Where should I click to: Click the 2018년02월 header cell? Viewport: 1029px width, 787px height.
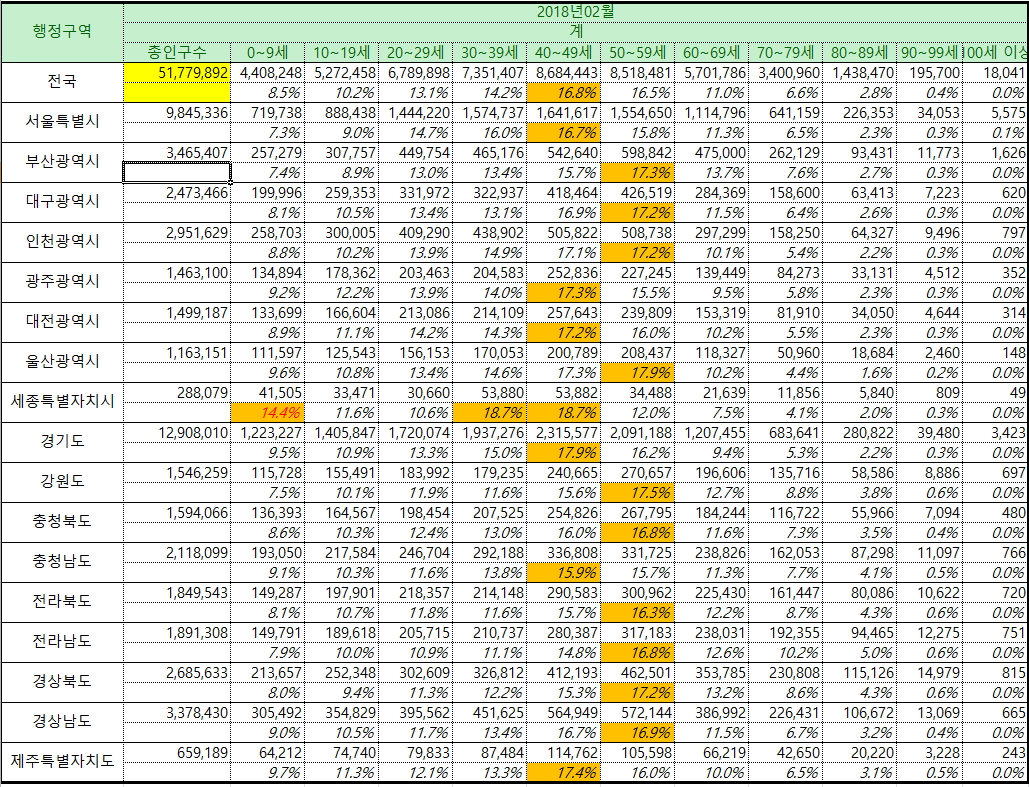576,12
